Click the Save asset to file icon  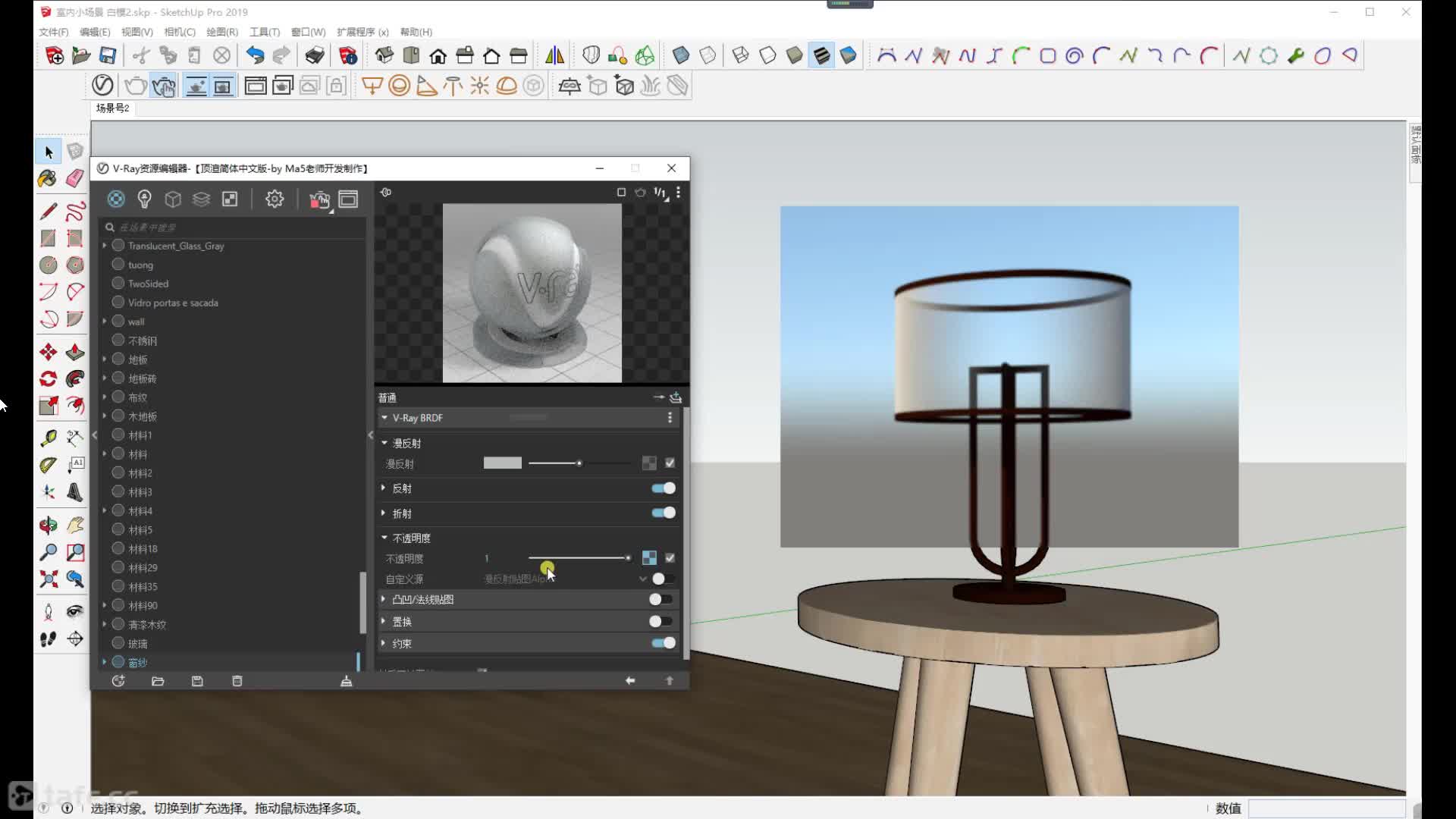197,681
